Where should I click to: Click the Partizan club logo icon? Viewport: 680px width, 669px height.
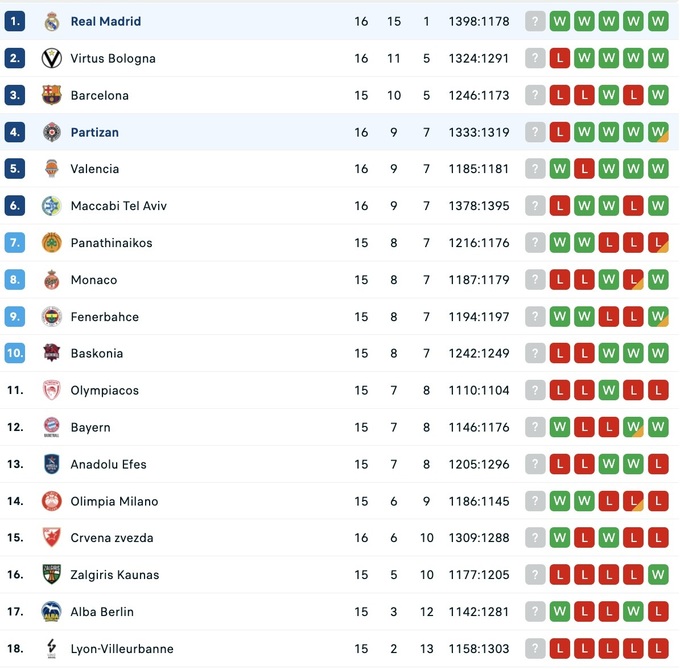pyautogui.click(x=52, y=132)
